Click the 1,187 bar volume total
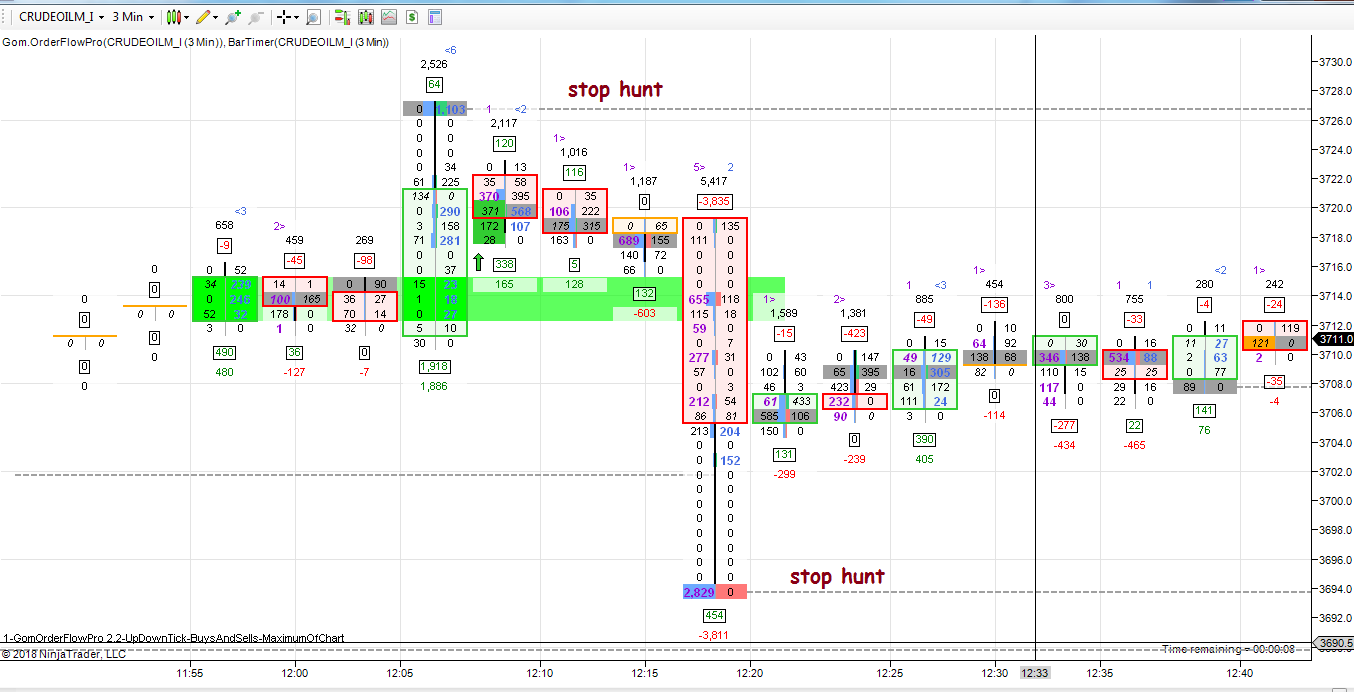Viewport: 1354px width, 692px height. coord(645,182)
